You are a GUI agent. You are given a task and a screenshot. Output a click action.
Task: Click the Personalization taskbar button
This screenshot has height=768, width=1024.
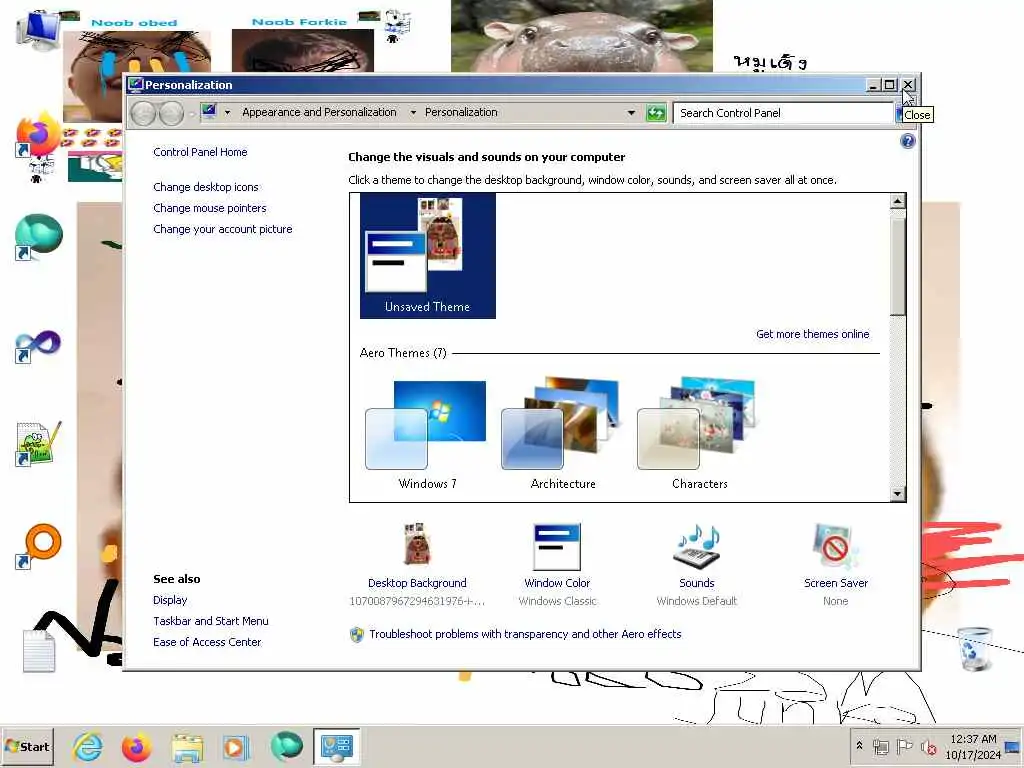(336, 746)
